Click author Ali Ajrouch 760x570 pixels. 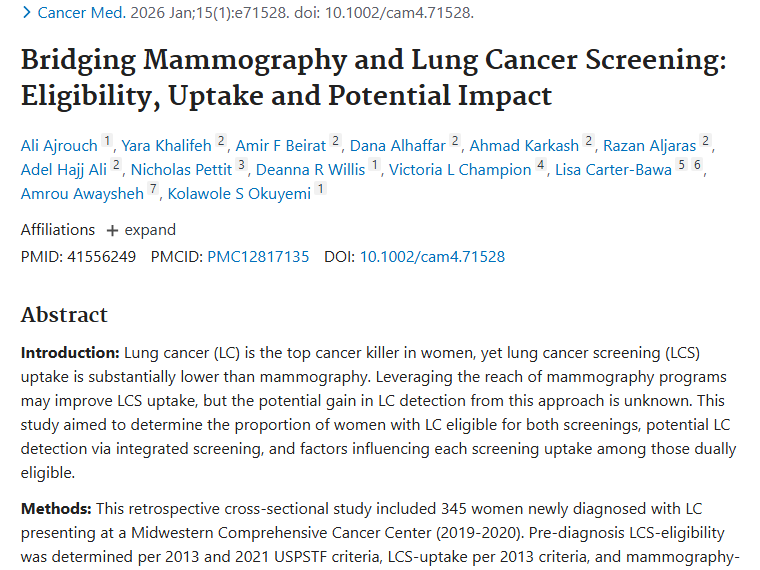point(59,146)
